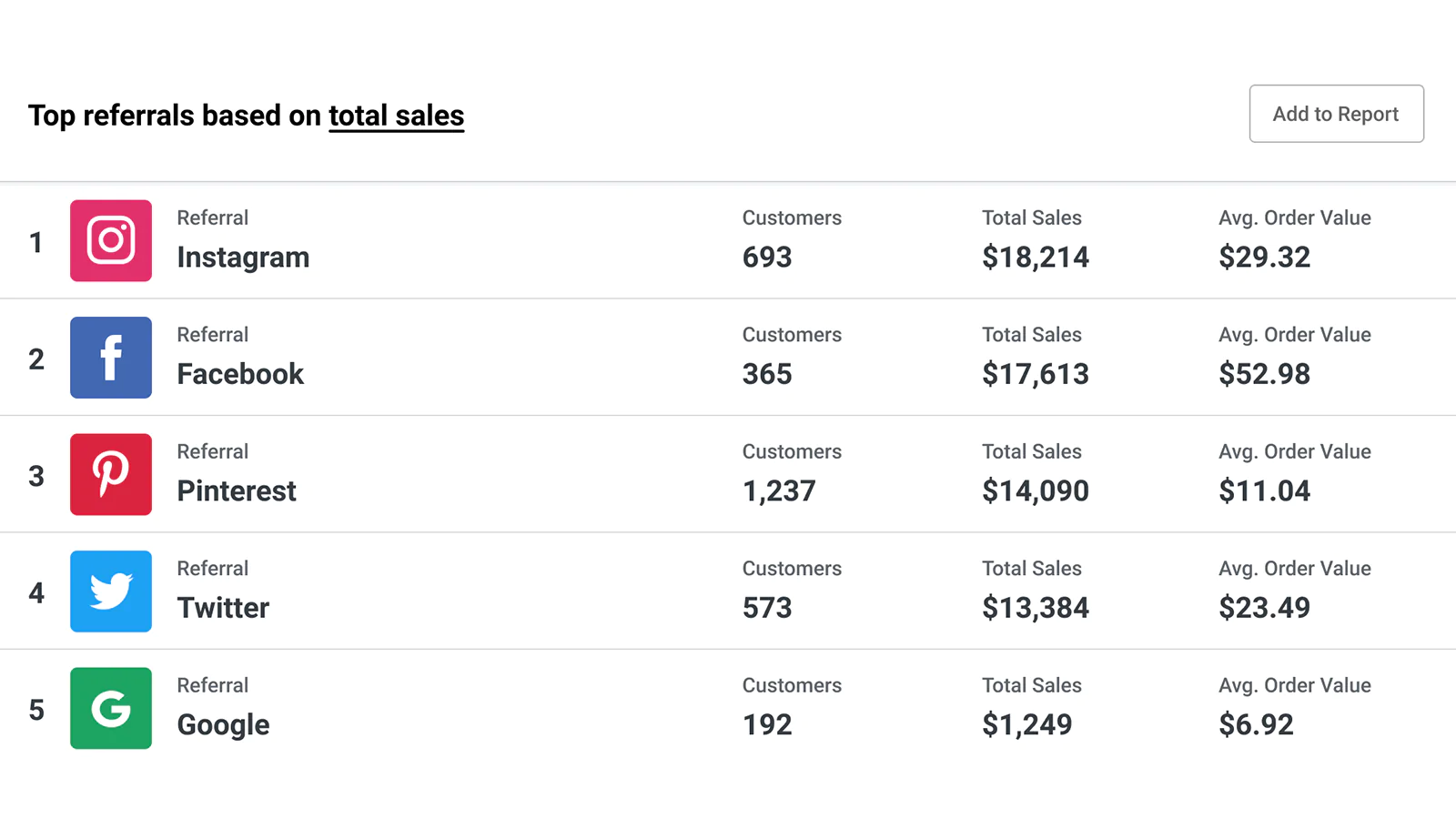Select the Instagram referral name

(x=243, y=258)
